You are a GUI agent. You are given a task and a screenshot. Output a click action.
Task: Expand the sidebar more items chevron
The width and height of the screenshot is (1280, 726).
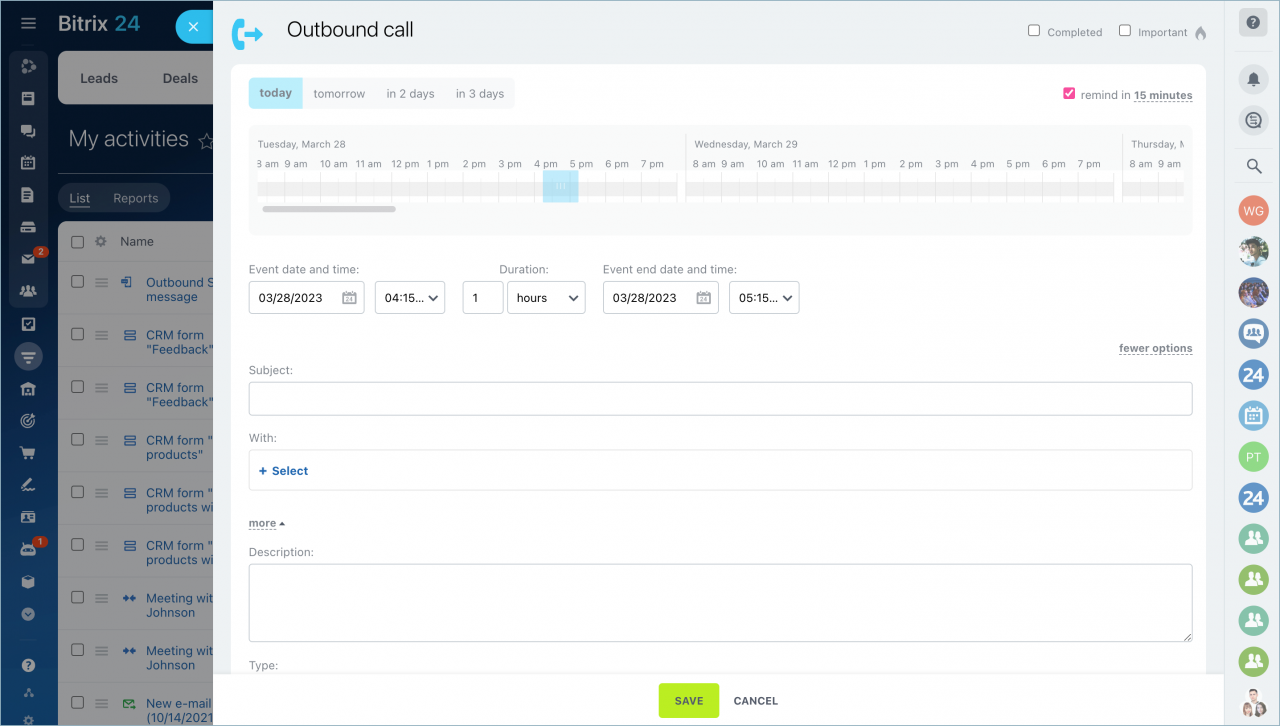click(28, 614)
